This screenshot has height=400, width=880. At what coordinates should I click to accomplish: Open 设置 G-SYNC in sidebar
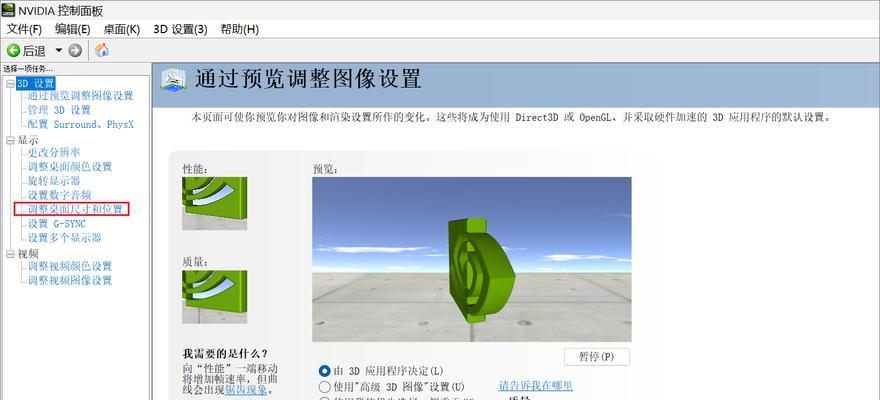coord(57,223)
